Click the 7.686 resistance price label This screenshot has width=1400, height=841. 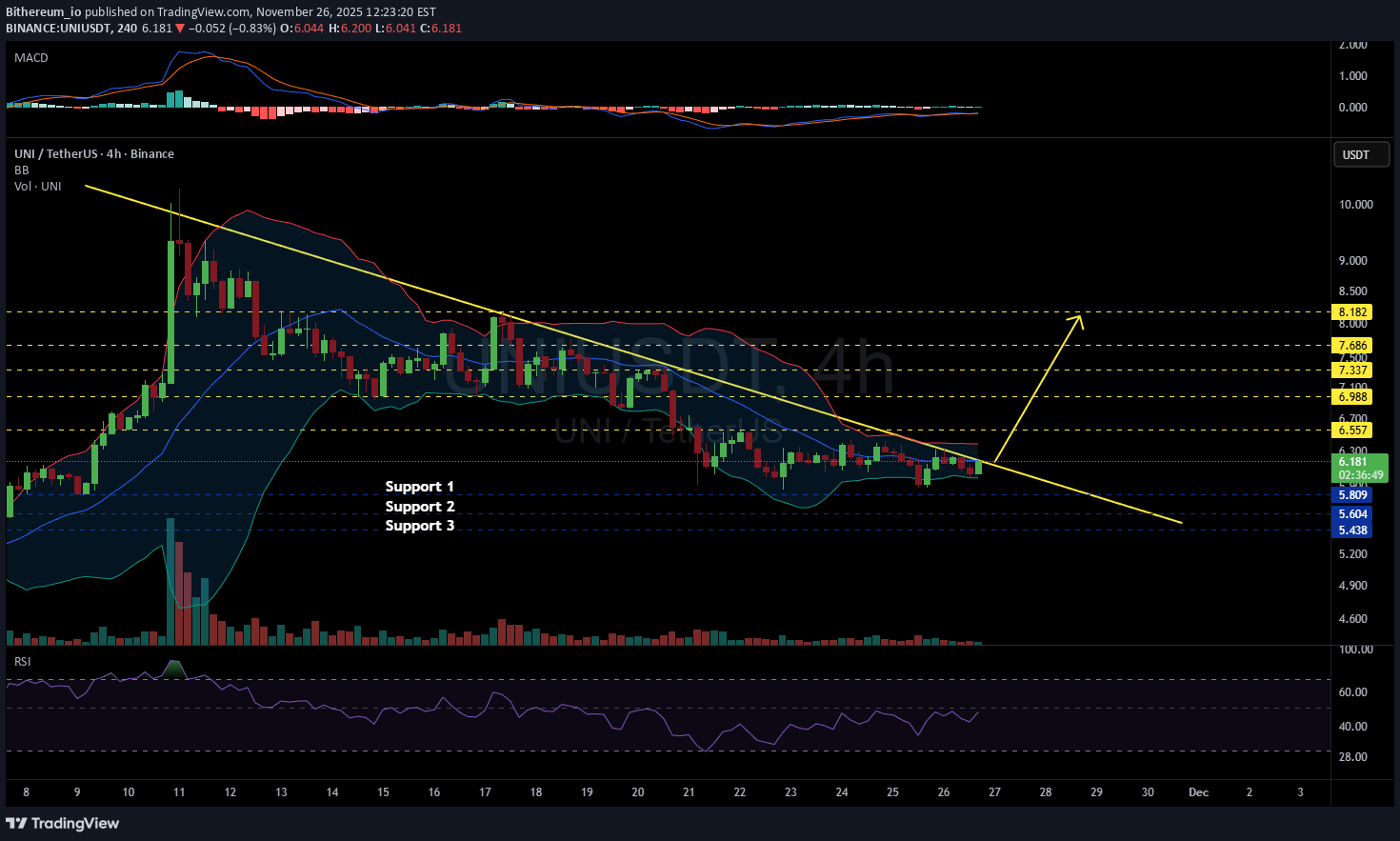coord(1352,346)
